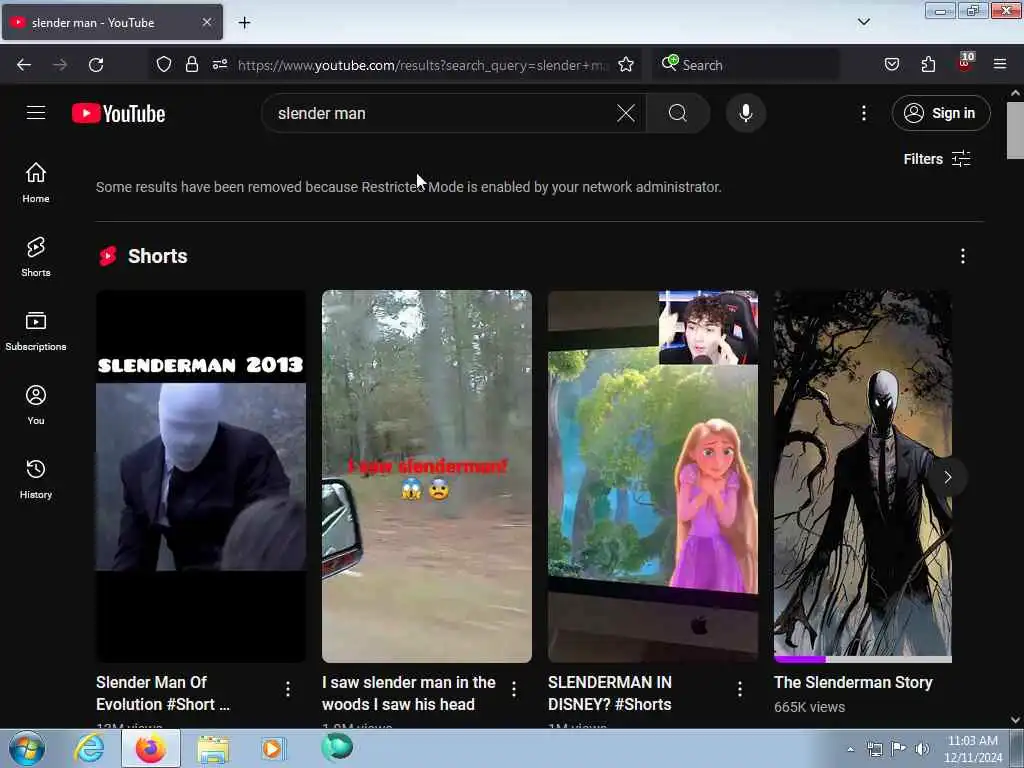The width and height of the screenshot is (1024, 768).
Task: Open the Shorts shelf three-dot menu
Action: (963, 256)
